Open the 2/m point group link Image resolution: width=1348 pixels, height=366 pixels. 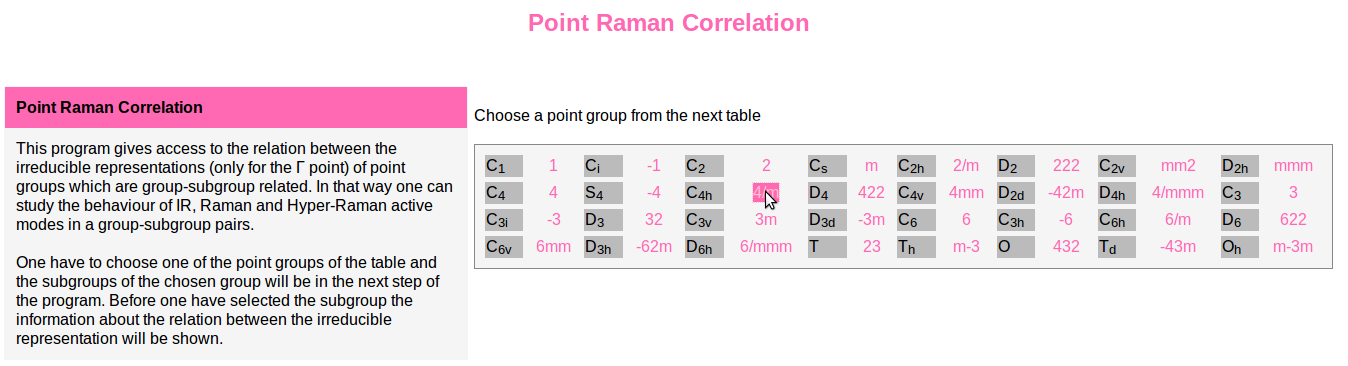966,165
